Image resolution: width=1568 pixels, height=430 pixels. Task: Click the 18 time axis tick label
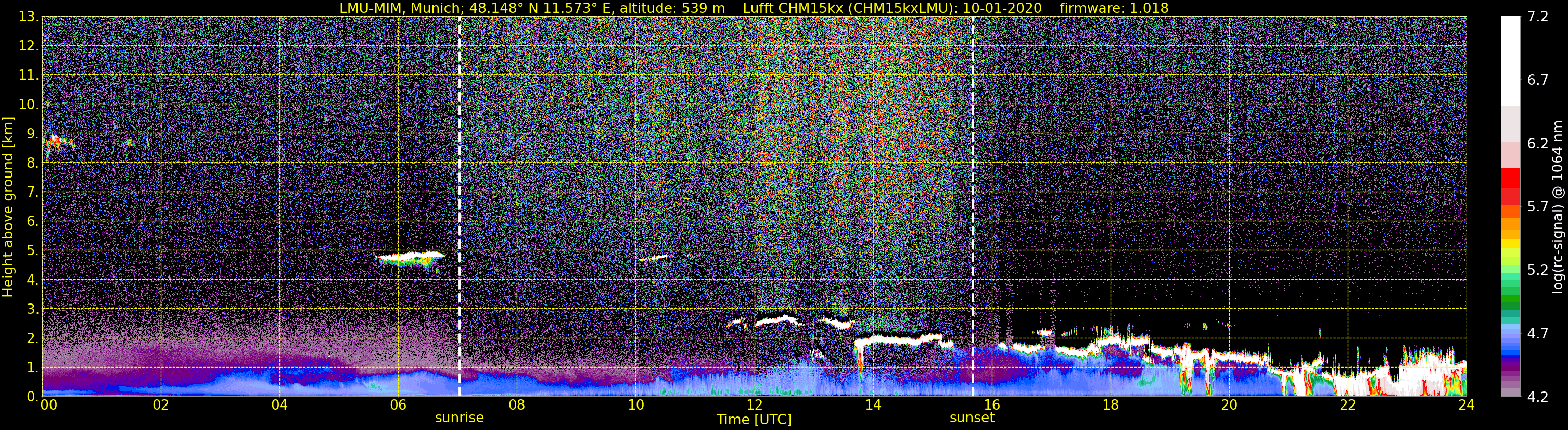tap(1110, 405)
